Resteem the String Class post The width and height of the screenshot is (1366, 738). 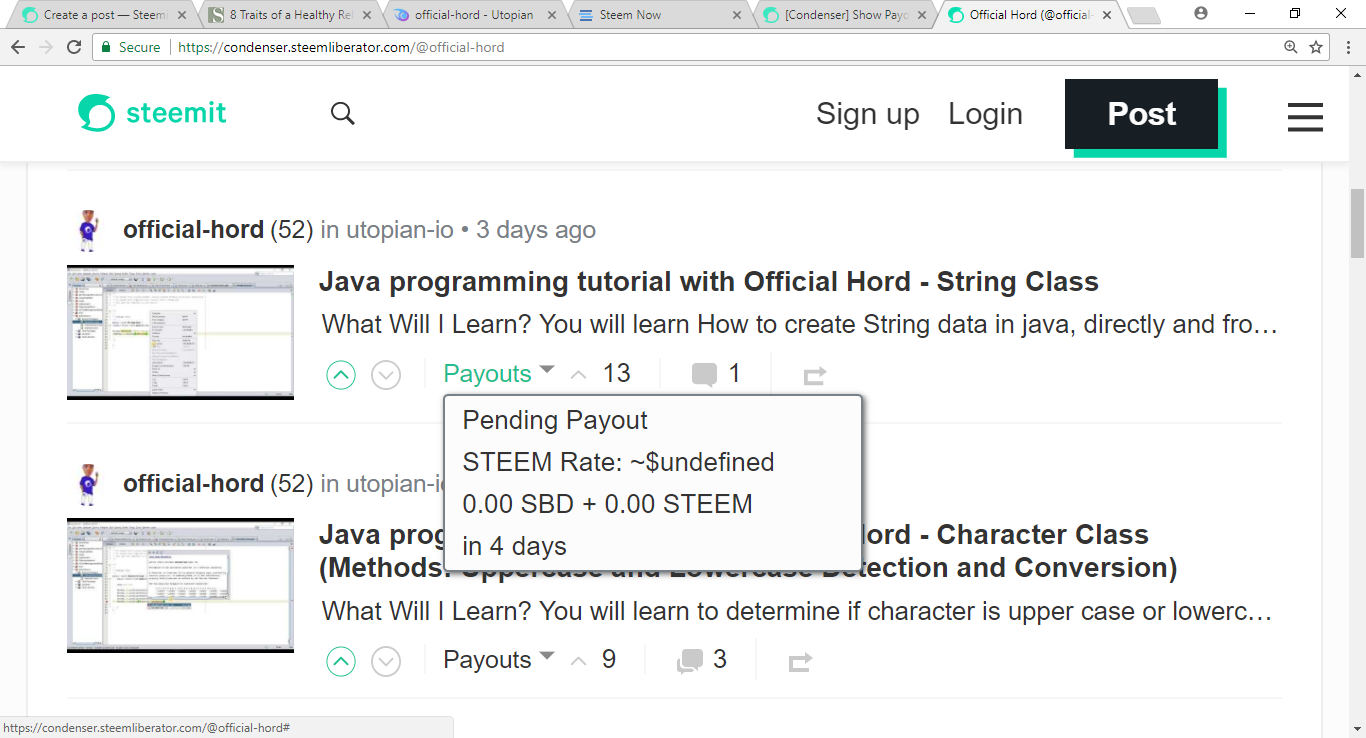click(x=815, y=376)
